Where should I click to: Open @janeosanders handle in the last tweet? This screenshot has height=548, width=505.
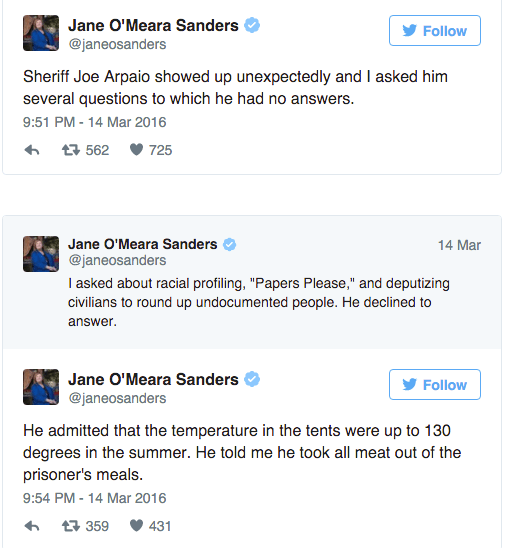117,398
